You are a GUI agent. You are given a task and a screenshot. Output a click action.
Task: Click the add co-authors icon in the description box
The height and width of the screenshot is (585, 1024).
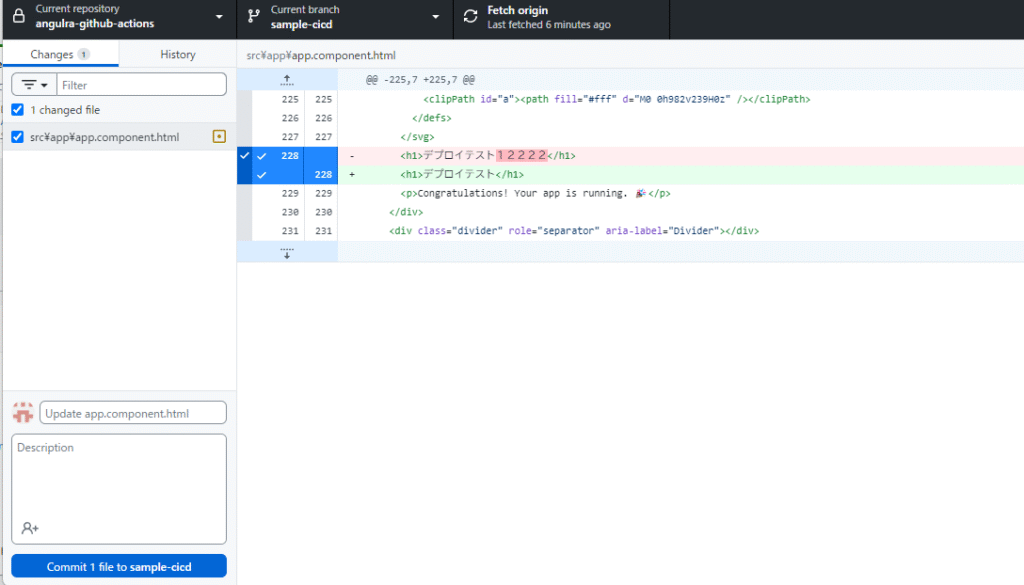pos(29,528)
